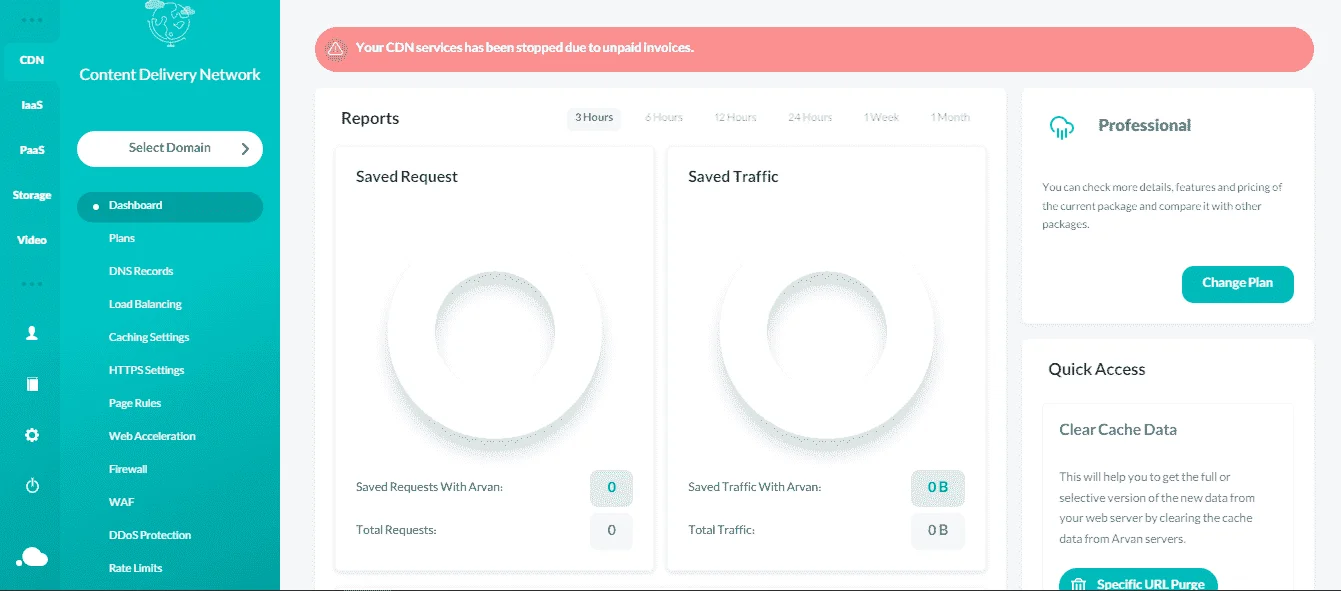Open the Dashboard menu item
Viewport: 1341px width, 591px height.
click(170, 206)
